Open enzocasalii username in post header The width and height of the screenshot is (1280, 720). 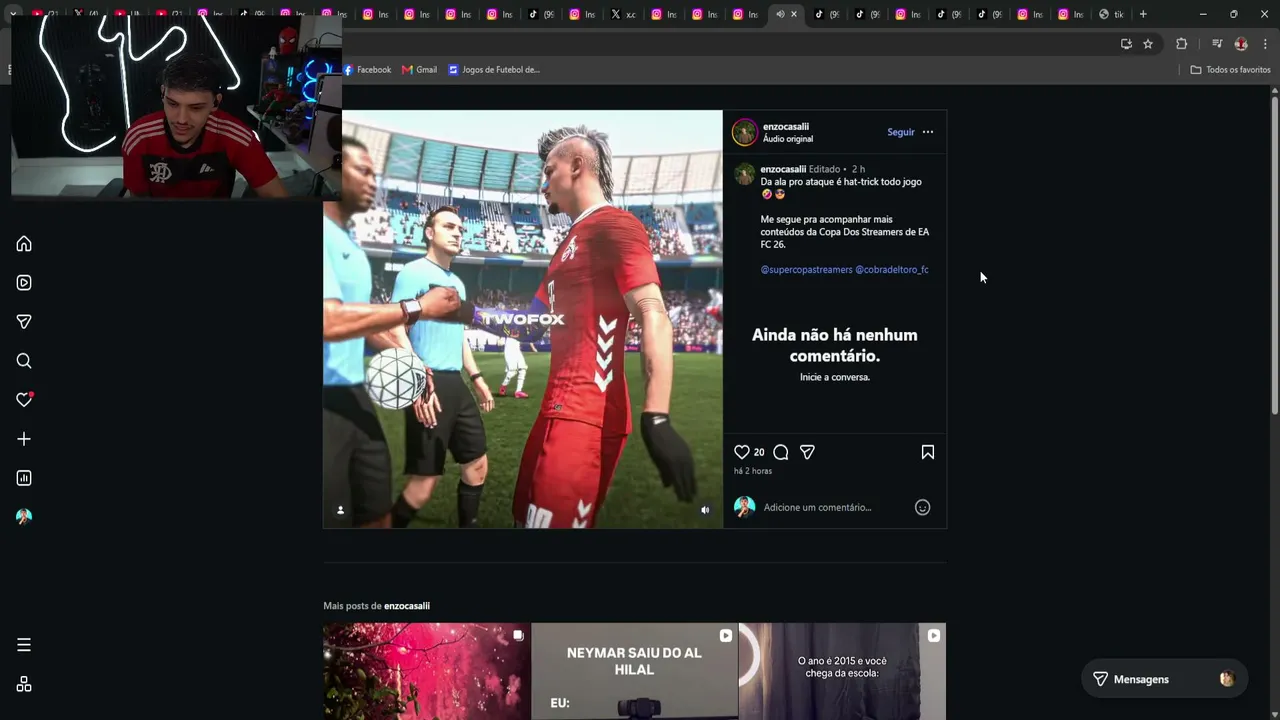click(x=786, y=127)
